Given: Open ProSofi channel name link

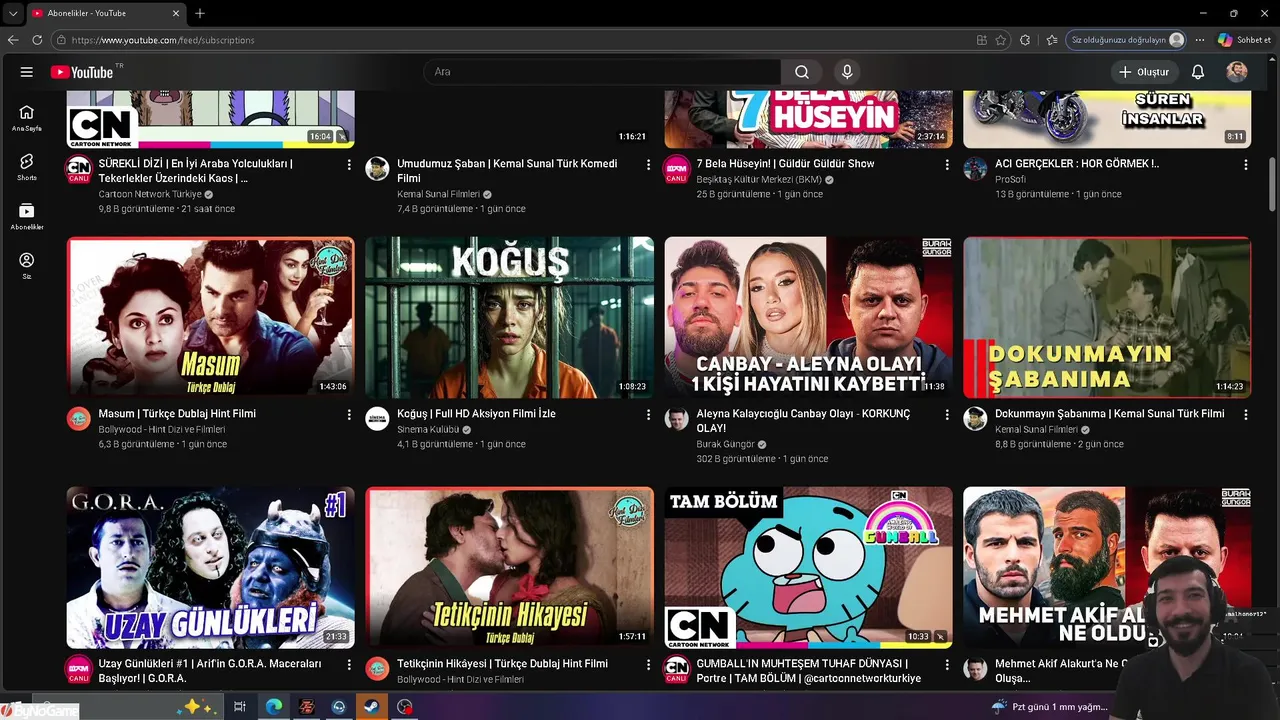Looking at the screenshot, I should click(1010, 179).
